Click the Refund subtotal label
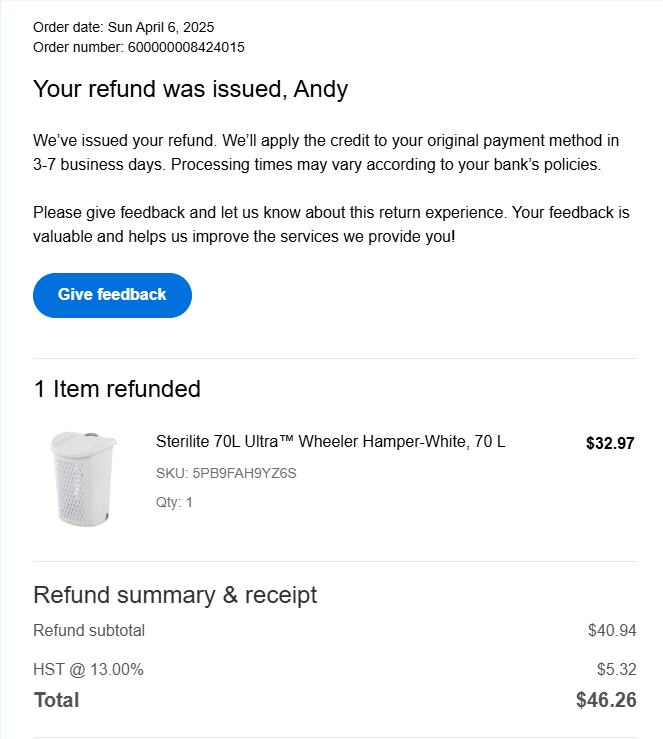663x739 pixels. [x=89, y=630]
